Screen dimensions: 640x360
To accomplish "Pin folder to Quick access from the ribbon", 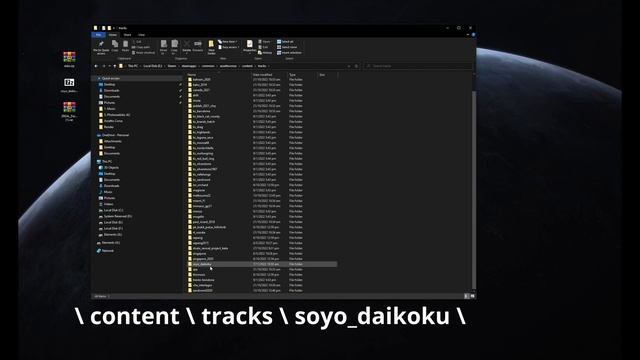I will point(101,47).
